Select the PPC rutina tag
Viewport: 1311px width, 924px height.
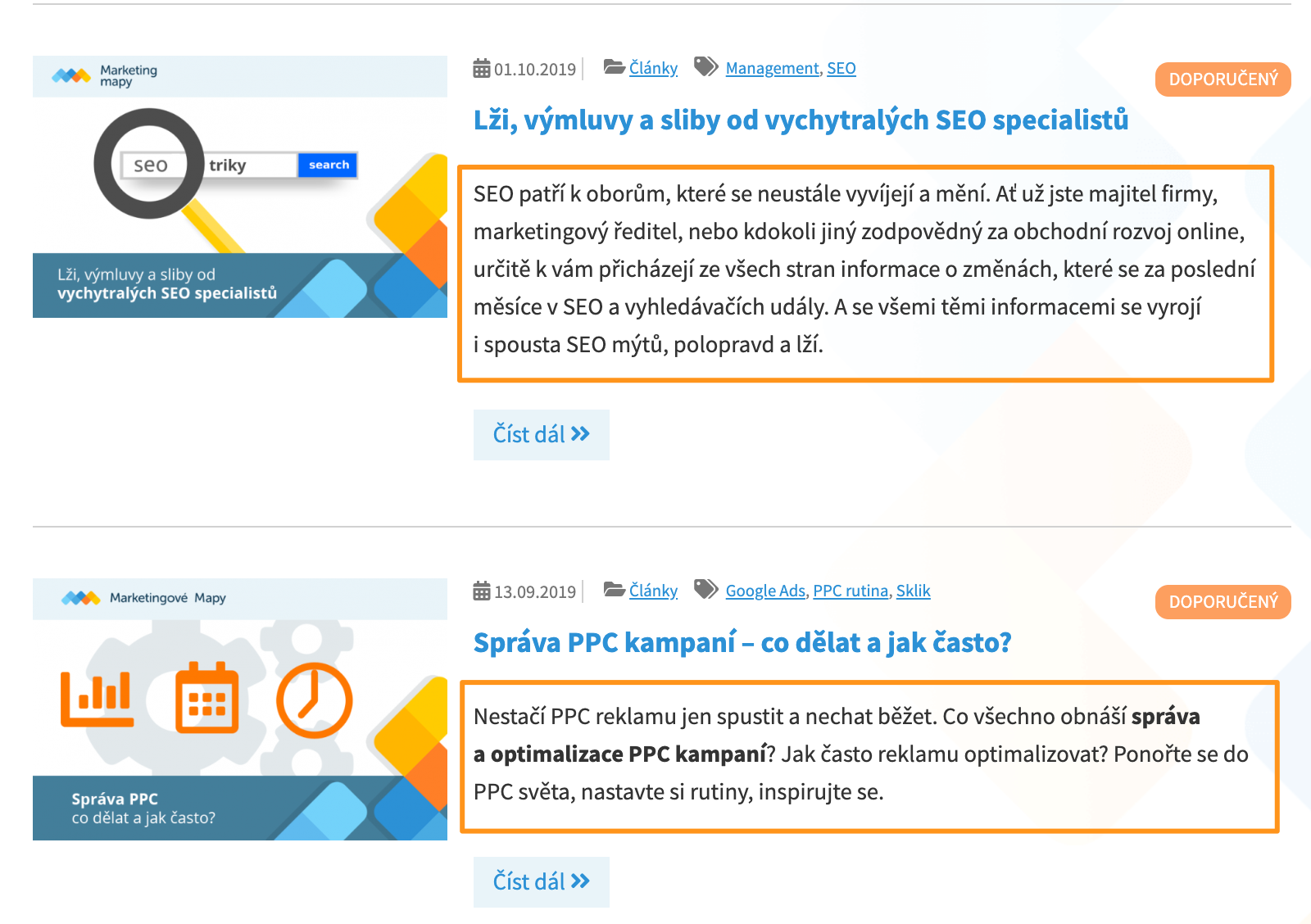(x=851, y=591)
